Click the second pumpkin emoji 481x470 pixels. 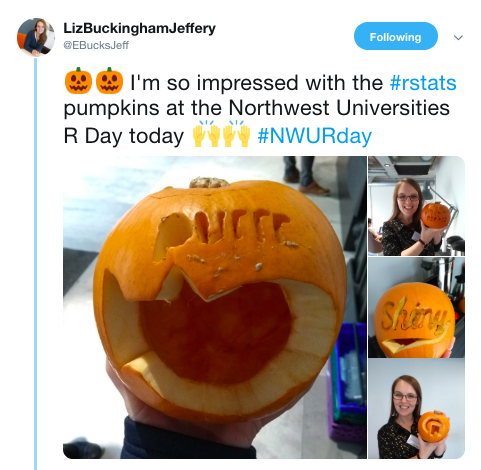point(109,81)
